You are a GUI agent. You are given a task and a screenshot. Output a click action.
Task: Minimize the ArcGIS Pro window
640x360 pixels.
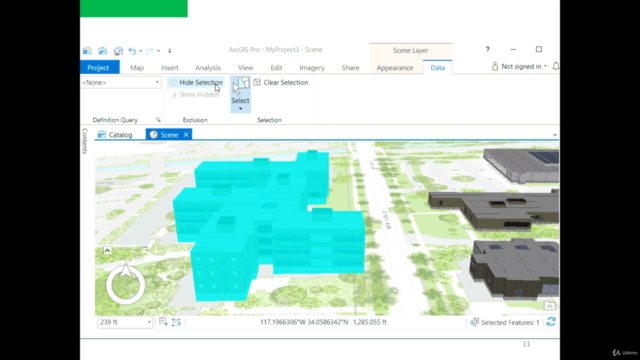513,49
